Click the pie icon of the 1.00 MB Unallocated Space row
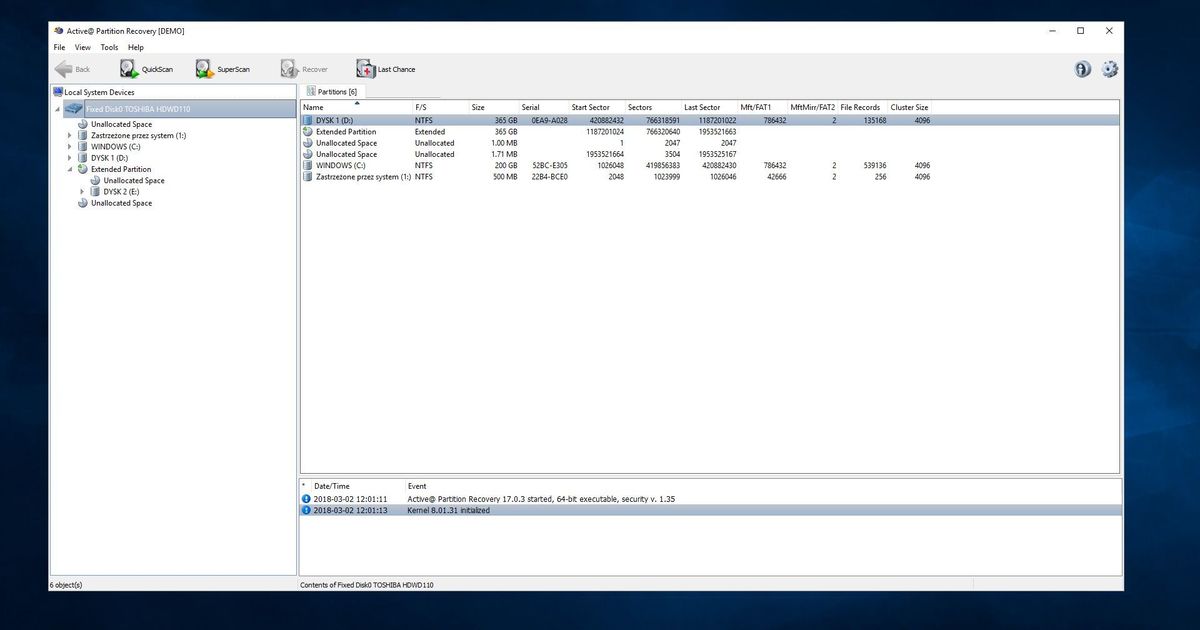 click(308, 143)
